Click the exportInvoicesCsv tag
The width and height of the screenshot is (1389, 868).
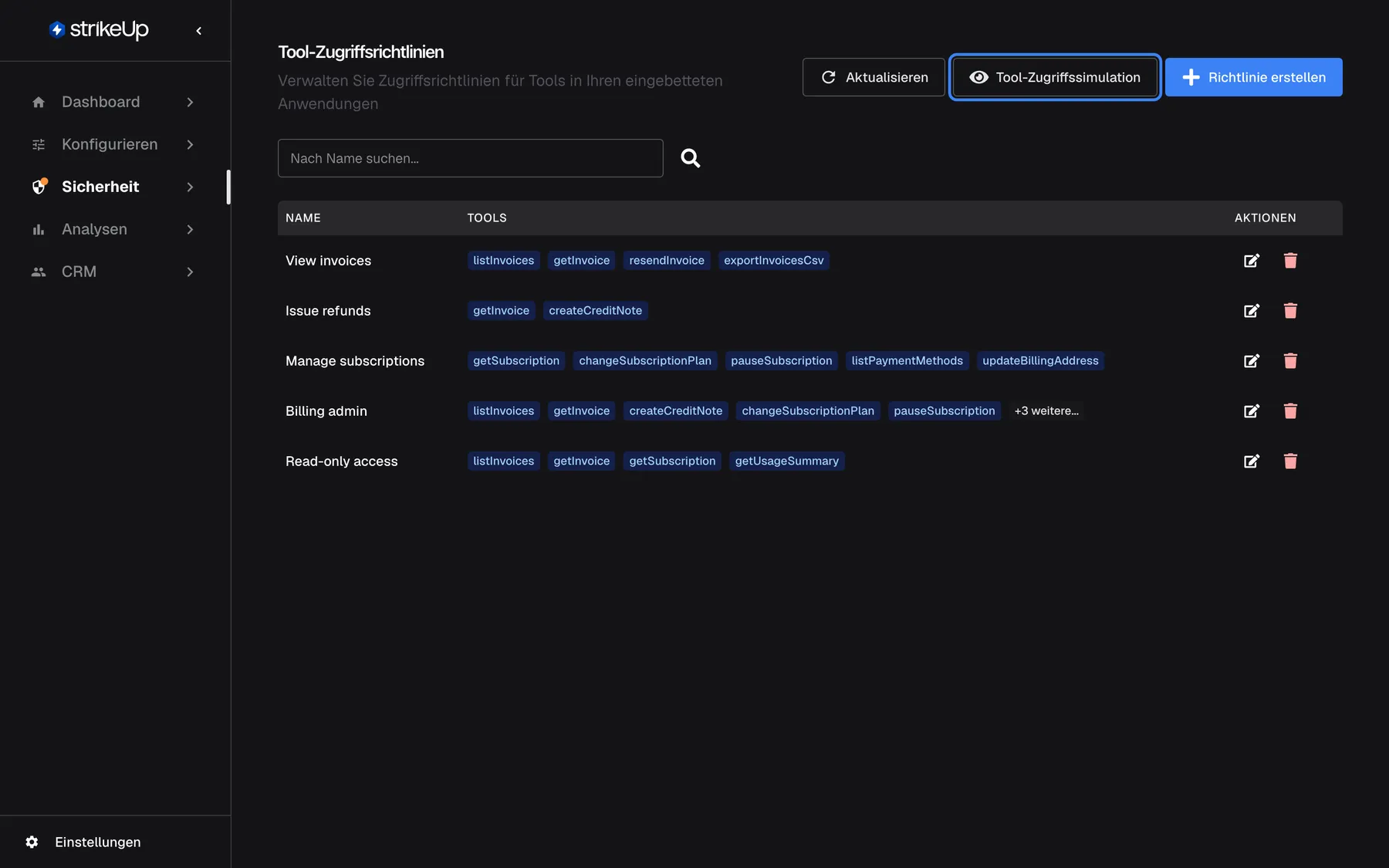(774, 261)
